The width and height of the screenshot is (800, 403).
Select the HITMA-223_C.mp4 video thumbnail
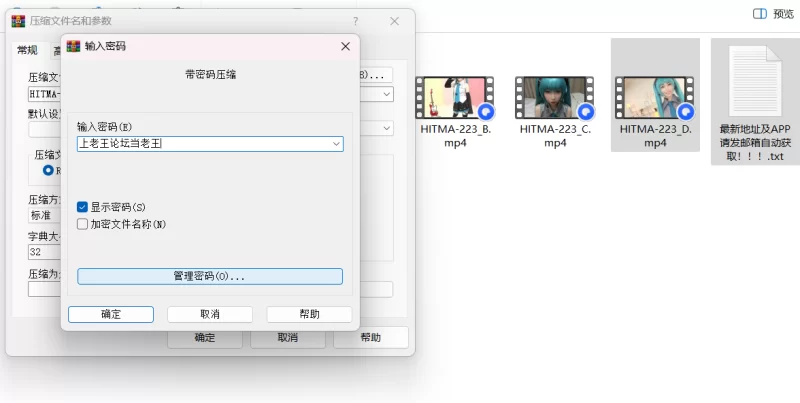click(x=555, y=97)
